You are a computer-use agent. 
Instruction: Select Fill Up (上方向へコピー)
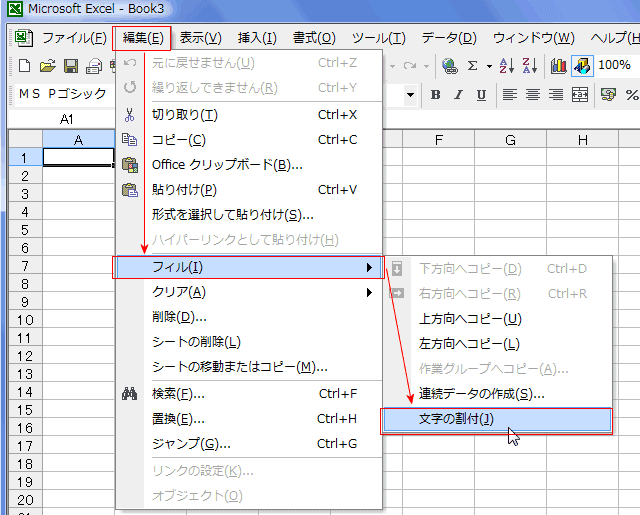click(x=498, y=319)
